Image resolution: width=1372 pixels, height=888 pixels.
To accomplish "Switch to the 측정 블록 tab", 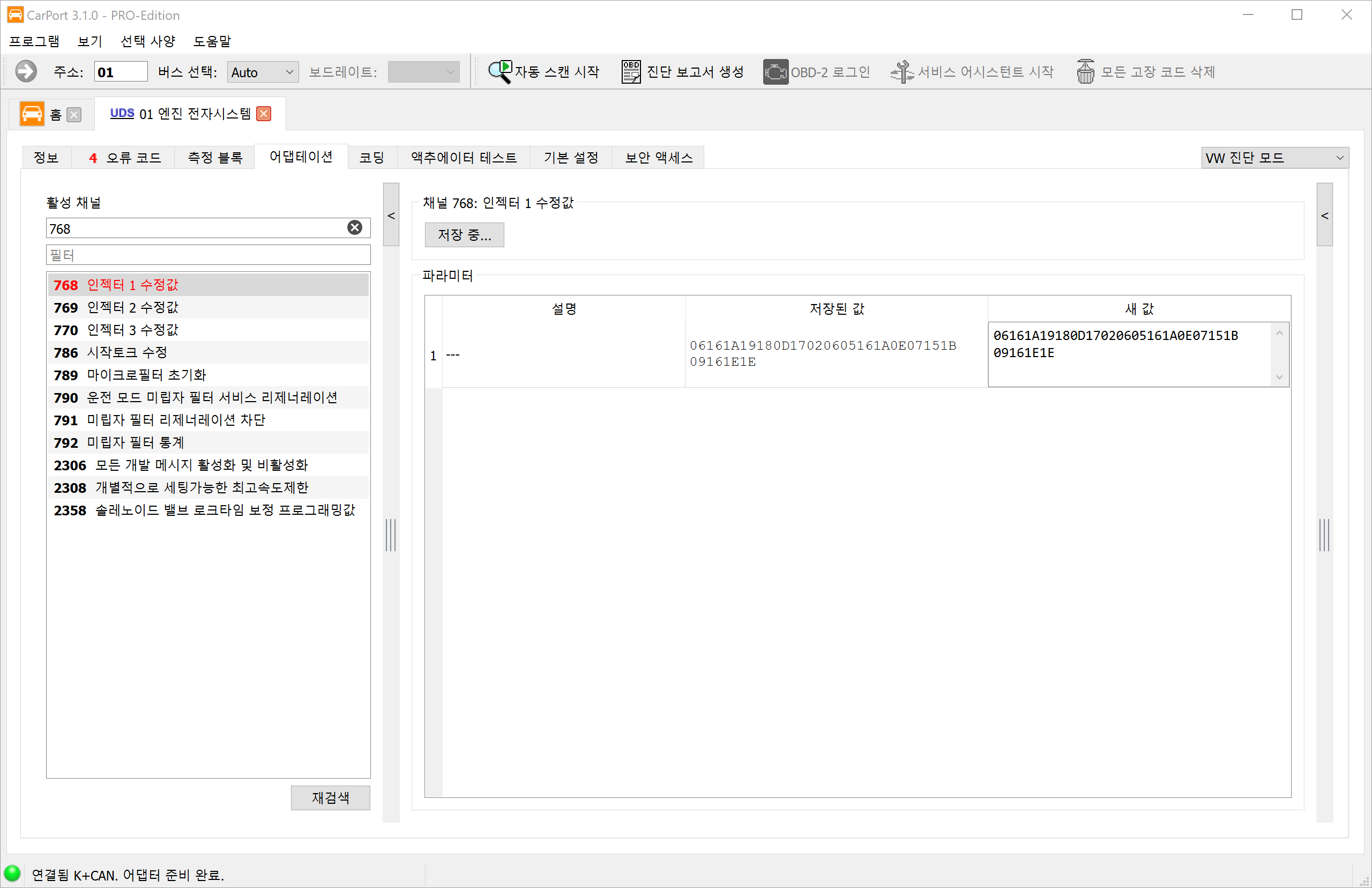I will (x=215, y=158).
